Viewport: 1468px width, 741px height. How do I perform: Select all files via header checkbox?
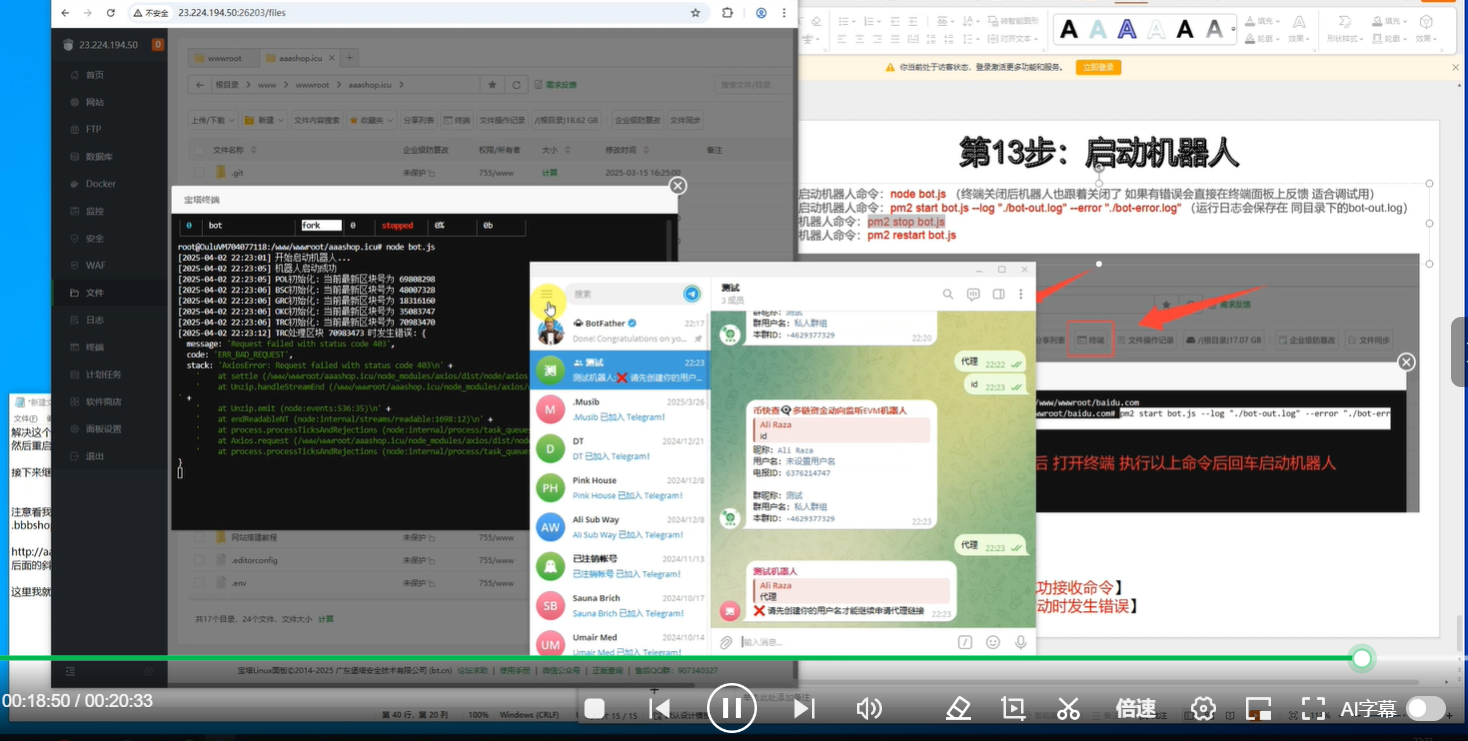[200, 150]
